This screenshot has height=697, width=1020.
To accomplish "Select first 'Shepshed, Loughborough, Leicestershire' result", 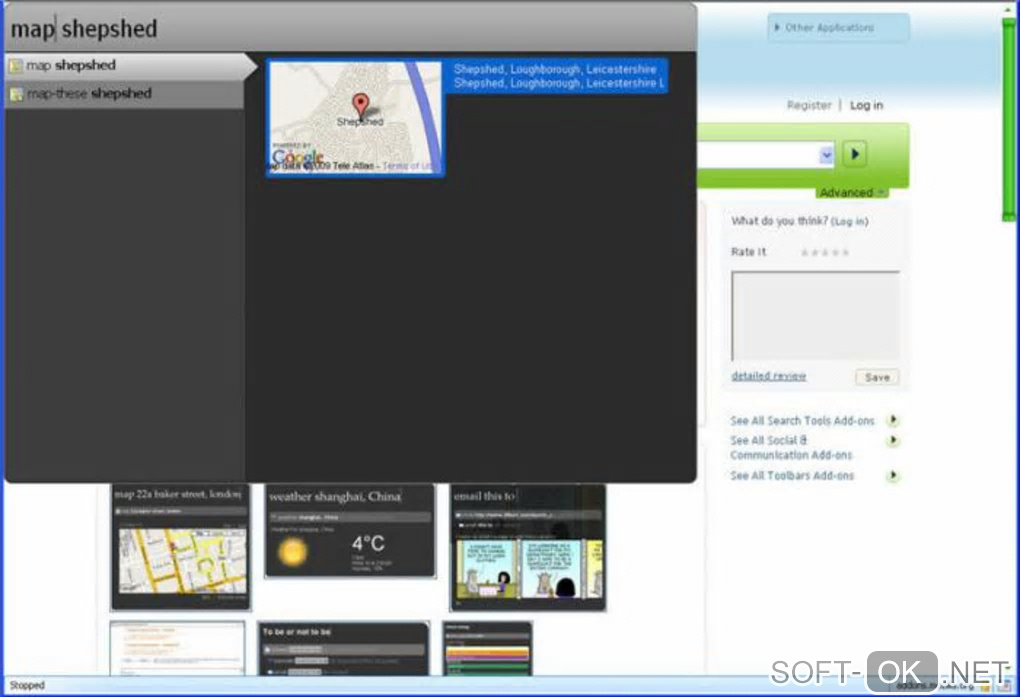I will tap(555, 69).
